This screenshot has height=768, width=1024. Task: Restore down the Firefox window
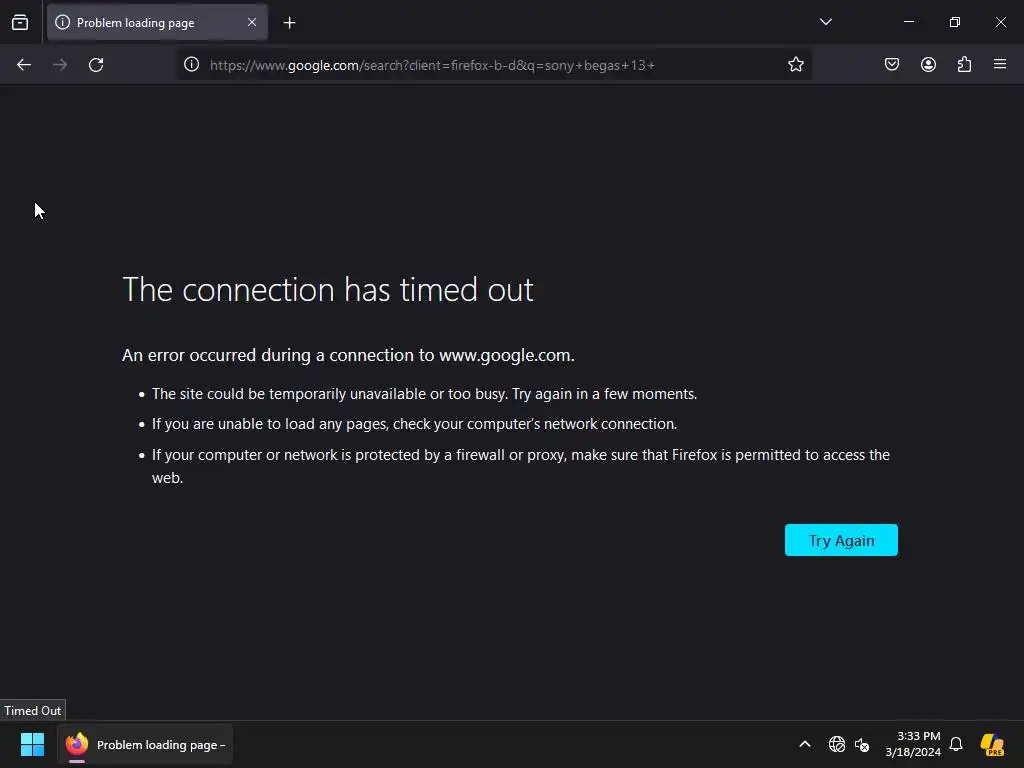(x=955, y=22)
